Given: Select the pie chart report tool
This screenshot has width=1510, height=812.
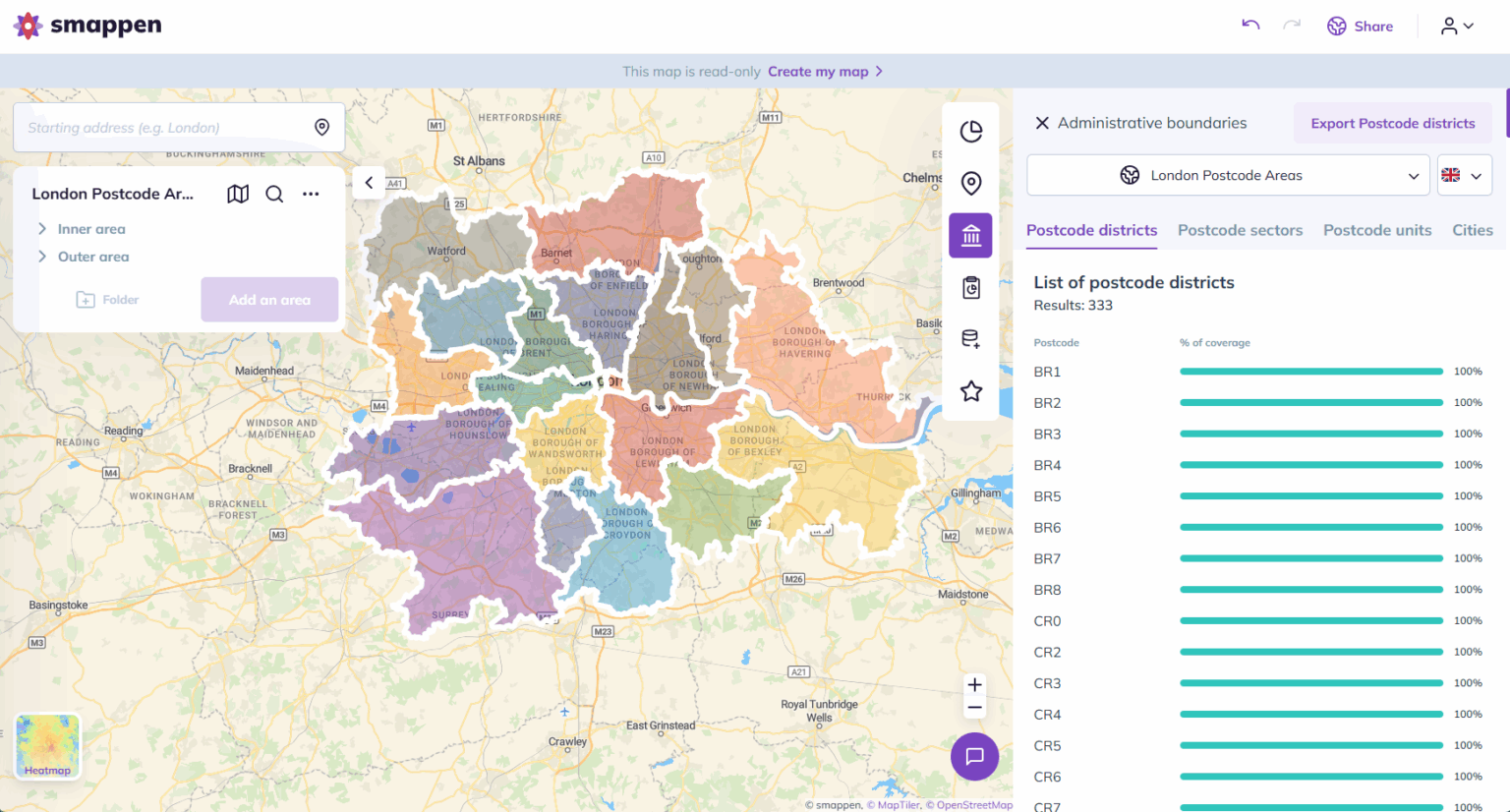Looking at the screenshot, I should tap(970, 131).
